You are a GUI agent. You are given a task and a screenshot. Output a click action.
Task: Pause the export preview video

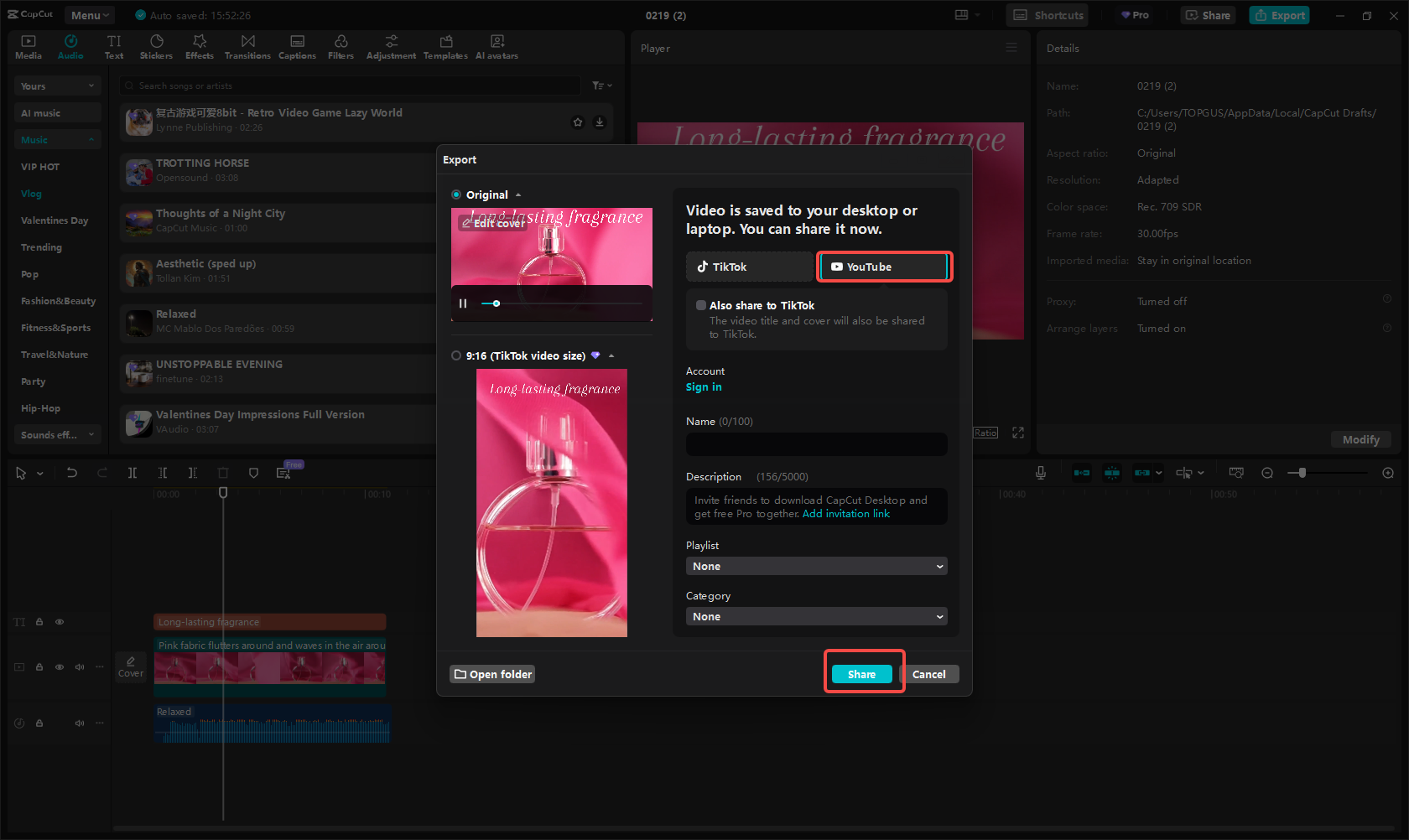coord(463,303)
